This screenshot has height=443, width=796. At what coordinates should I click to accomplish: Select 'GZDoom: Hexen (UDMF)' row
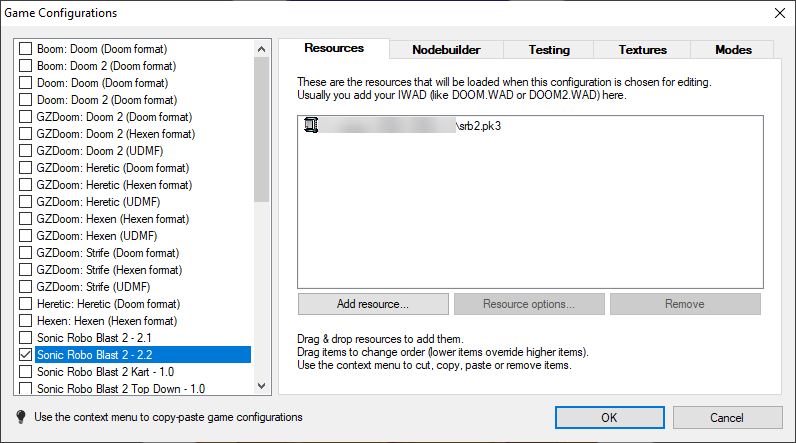96,235
